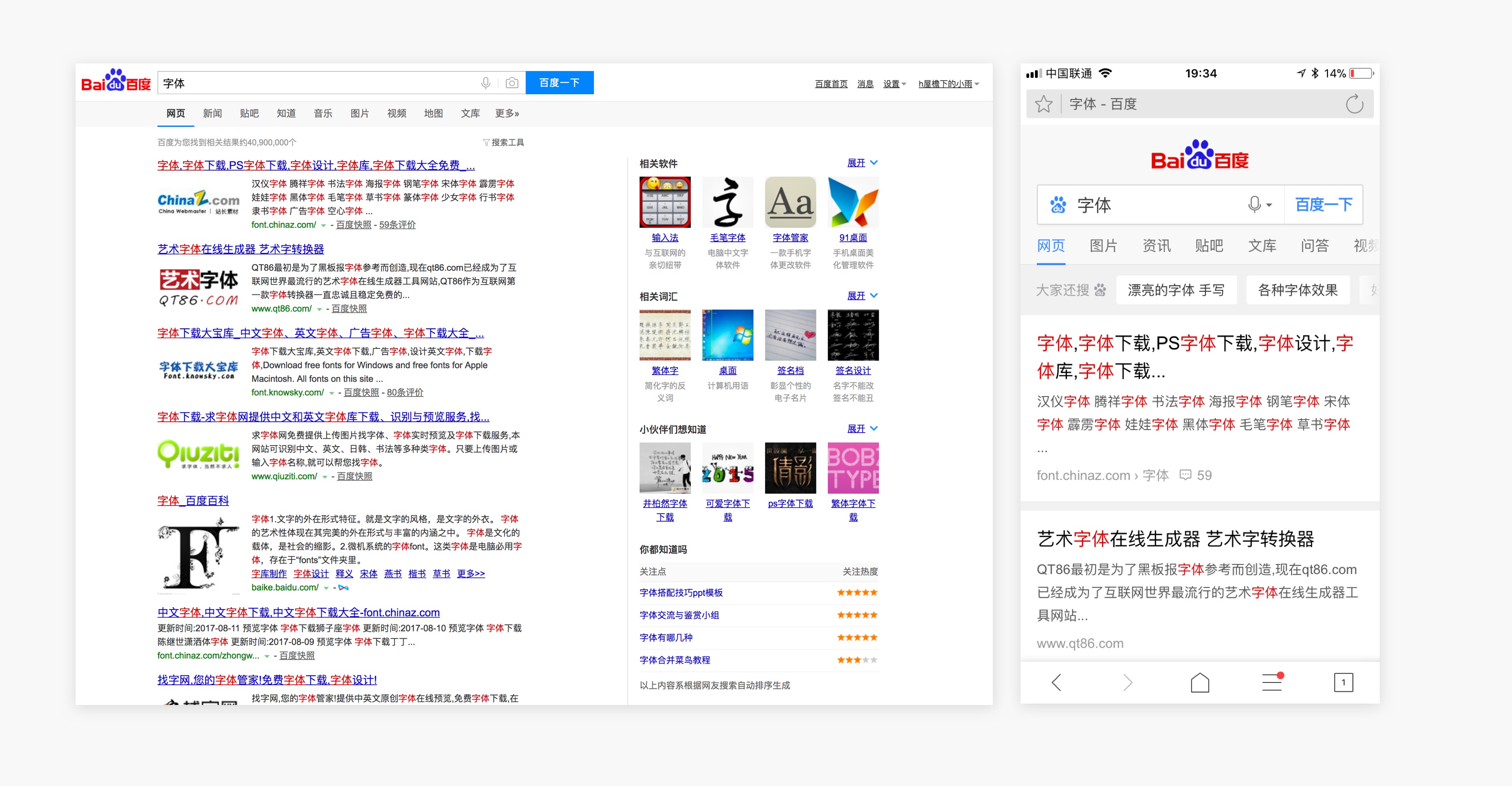Expand the 小伙伴们想知道 section
Image resolution: width=1512 pixels, height=786 pixels.
862,429
